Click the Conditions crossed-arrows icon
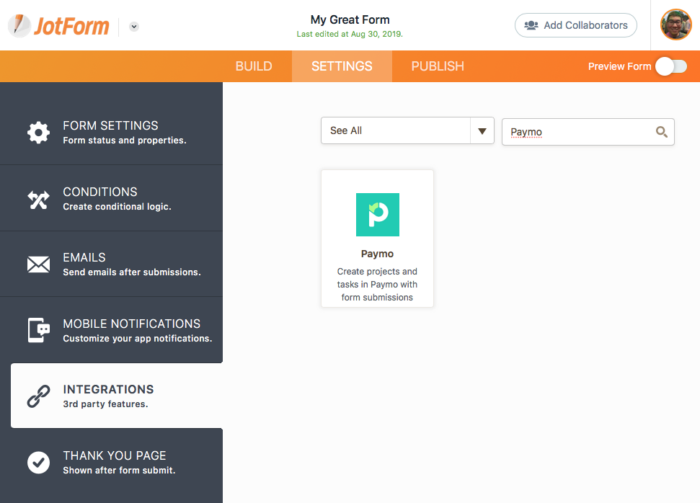This screenshot has width=700, height=503. coord(38,199)
